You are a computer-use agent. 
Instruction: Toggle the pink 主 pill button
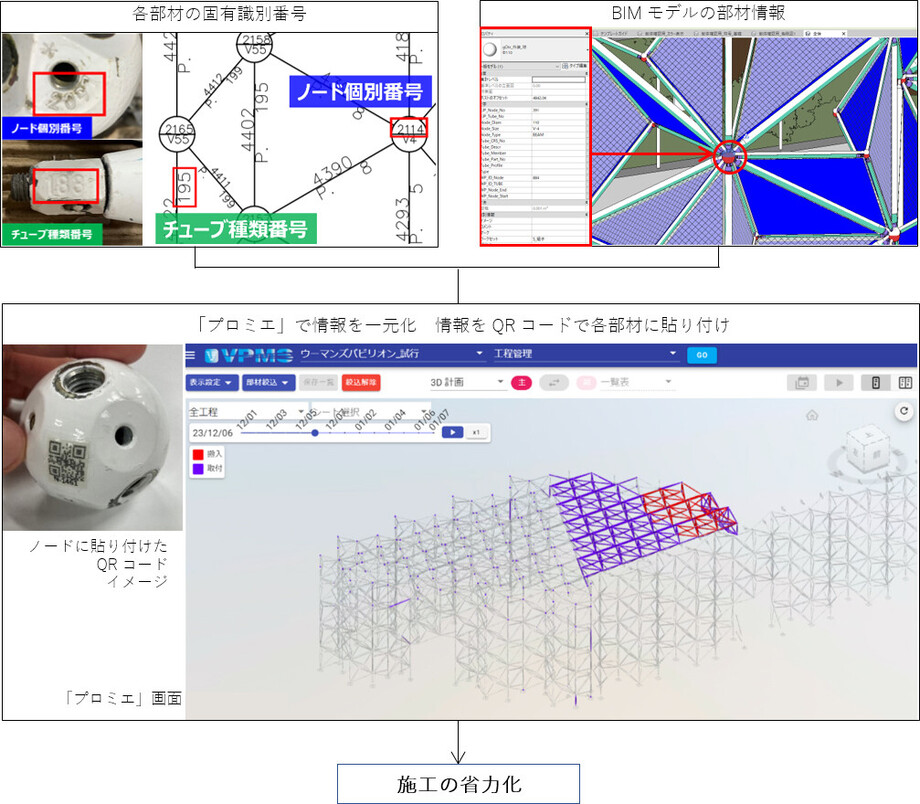click(x=521, y=383)
